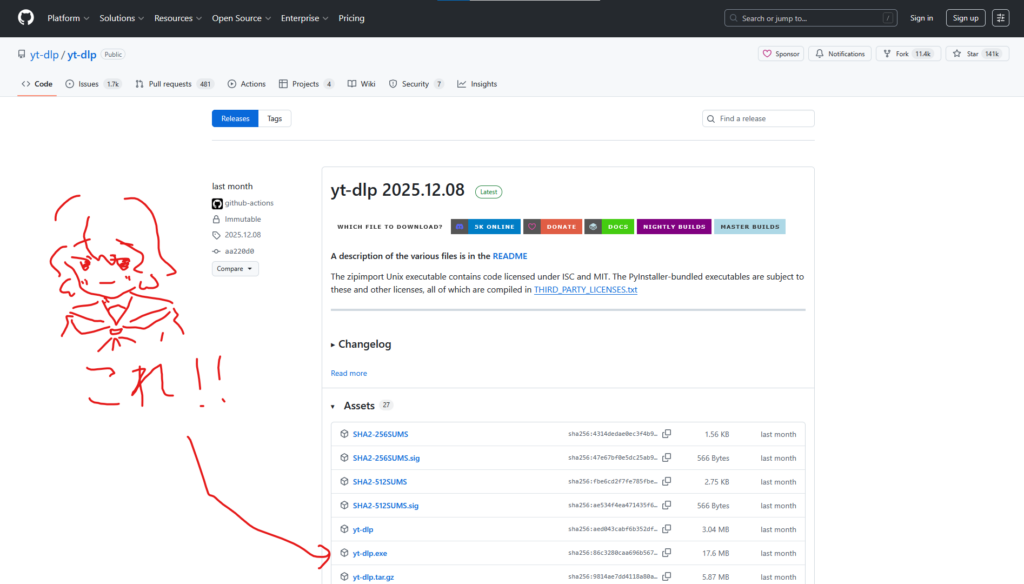
Task: Click the Sponsor heart button
Action: pyautogui.click(x=781, y=54)
